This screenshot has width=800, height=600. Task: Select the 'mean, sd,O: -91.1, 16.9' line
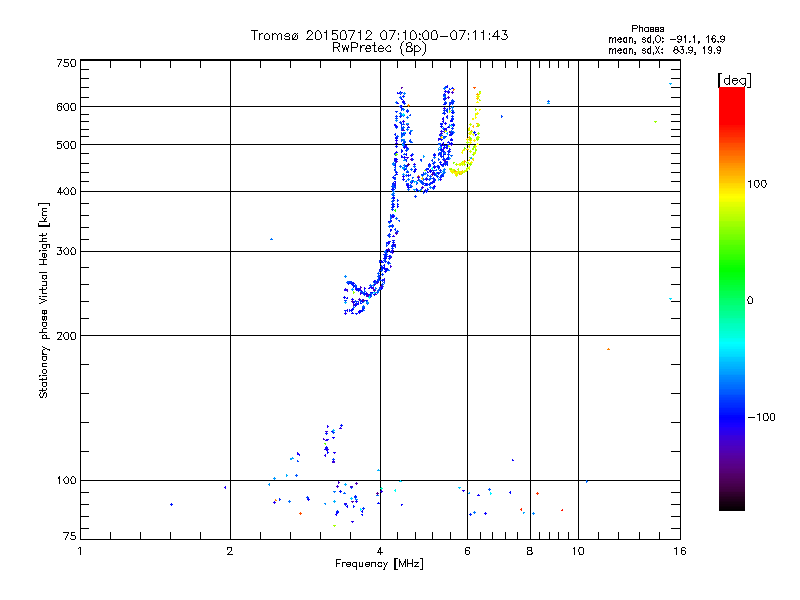[666, 39]
